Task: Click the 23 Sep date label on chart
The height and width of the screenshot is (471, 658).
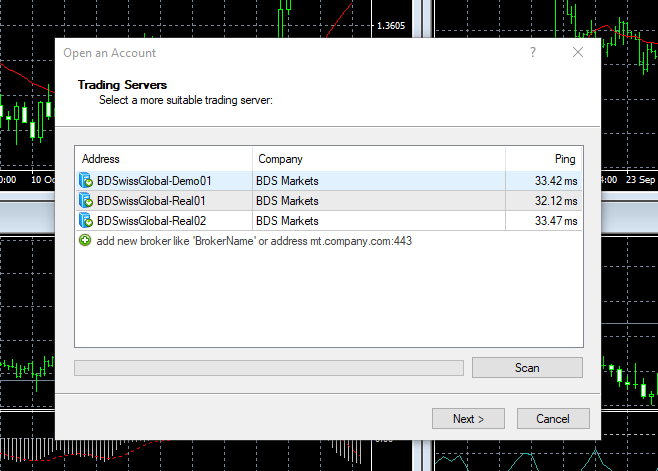Action: (x=640, y=179)
